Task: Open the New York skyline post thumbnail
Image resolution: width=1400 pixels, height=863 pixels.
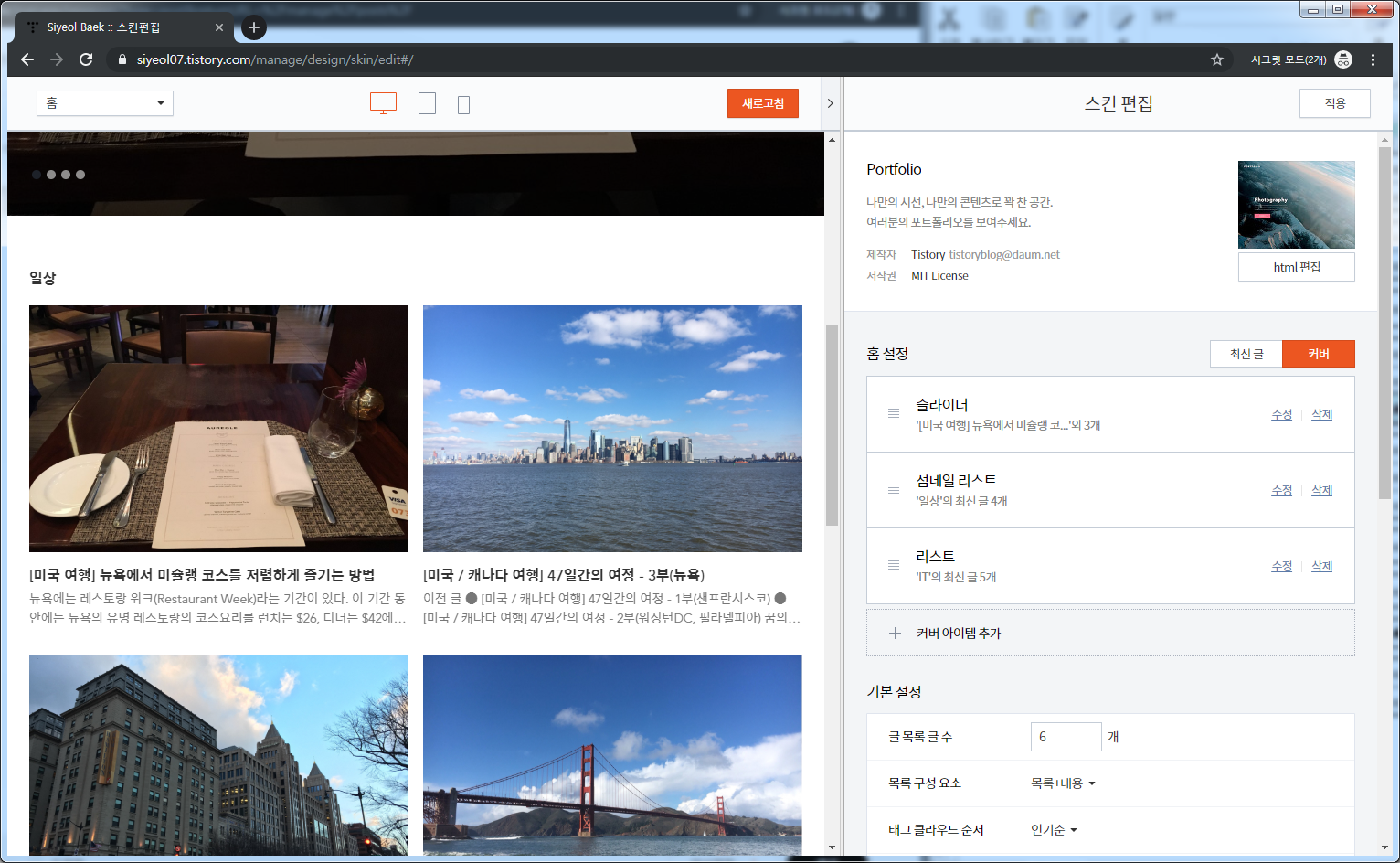Action: click(x=612, y=429)
